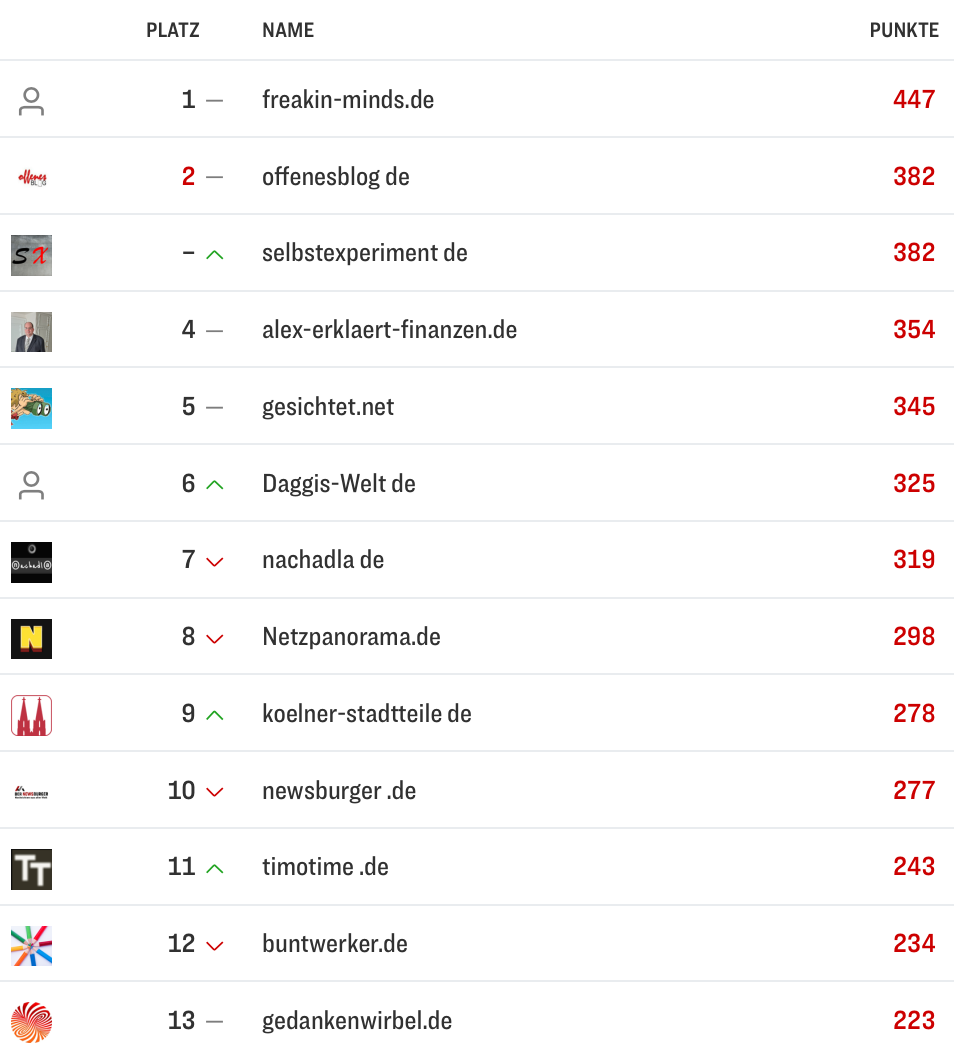Click the timotime TT logo
This screenshot has height=1056, width=954.
coord(31,869)
